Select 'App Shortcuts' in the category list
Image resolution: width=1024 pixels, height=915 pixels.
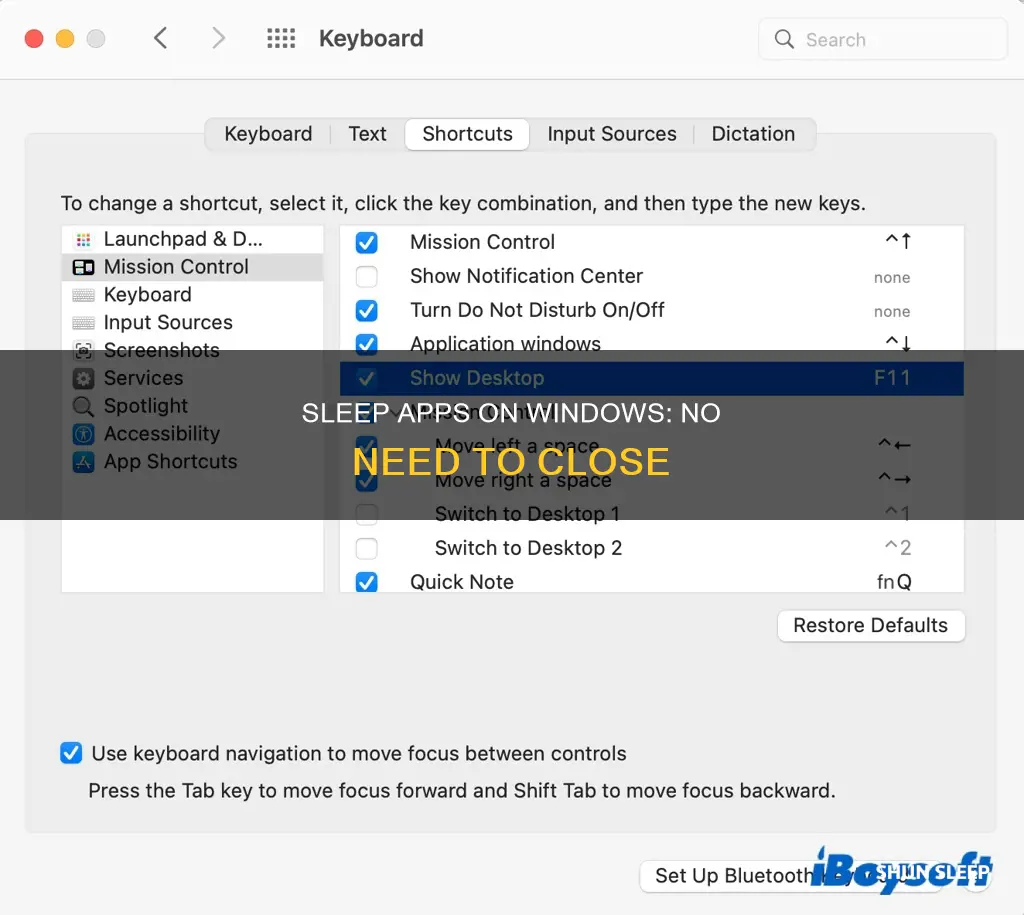(x=192, y=462)
